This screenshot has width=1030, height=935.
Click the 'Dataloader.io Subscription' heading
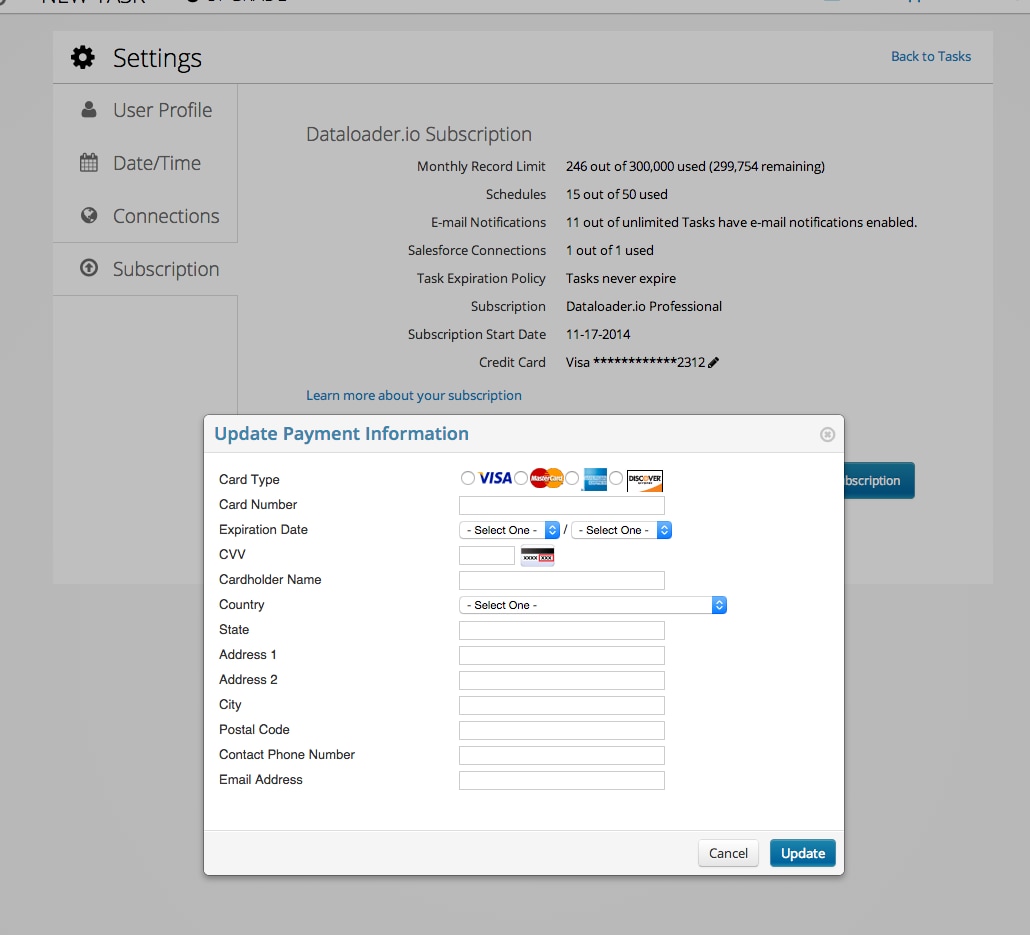pos(419,134)
